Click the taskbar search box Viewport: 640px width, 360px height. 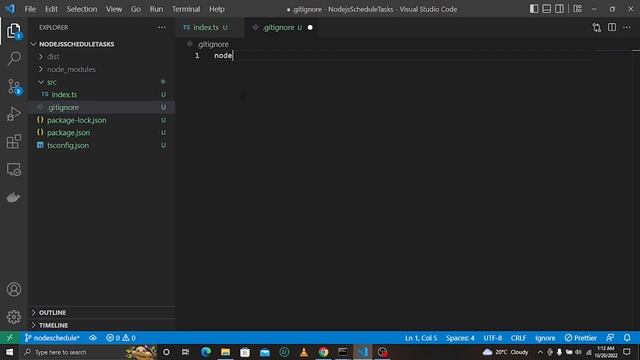[x=89, y=352]
